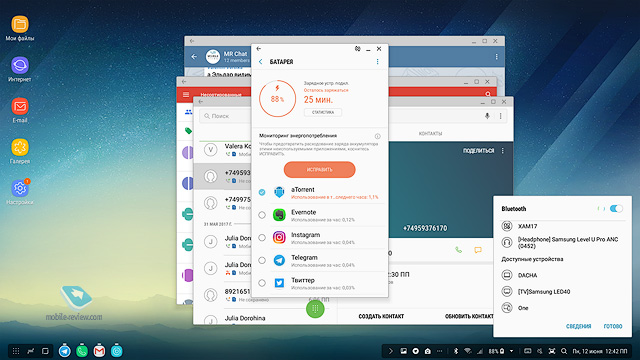The image size is (640, 360).
Task: Open the on-screen keyboard tray icon
Action: click(527, 351)
